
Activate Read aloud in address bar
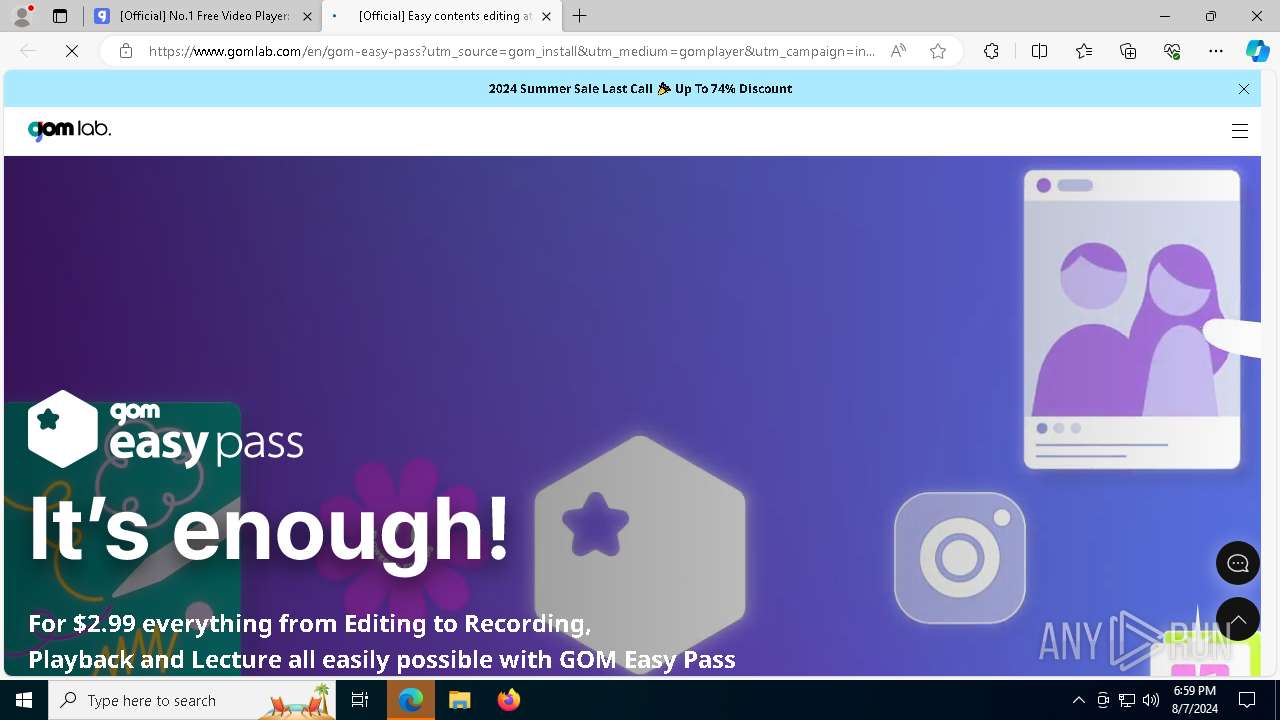(898, 51)
